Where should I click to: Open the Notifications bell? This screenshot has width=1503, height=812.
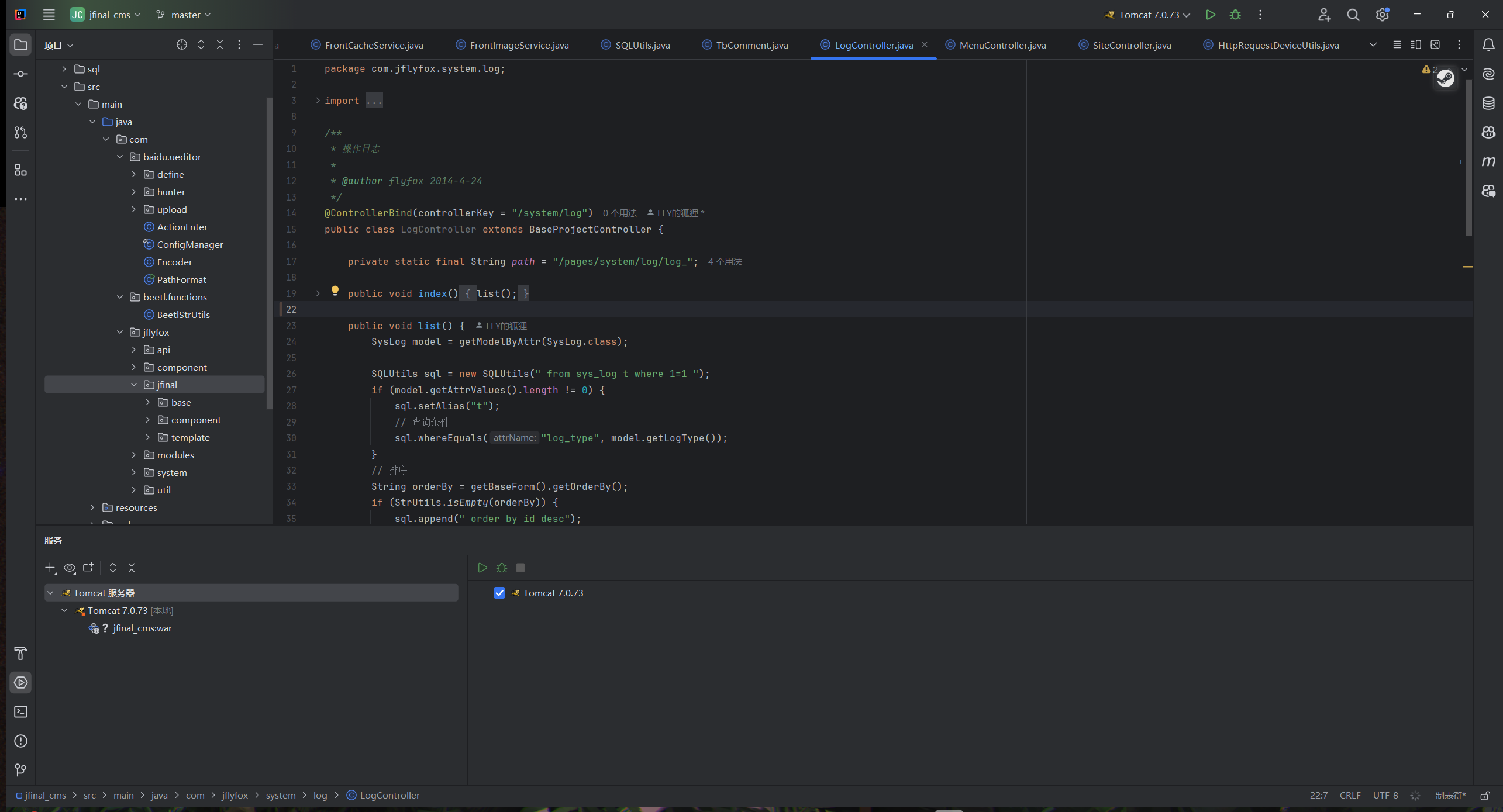[x=1488, y=45]
